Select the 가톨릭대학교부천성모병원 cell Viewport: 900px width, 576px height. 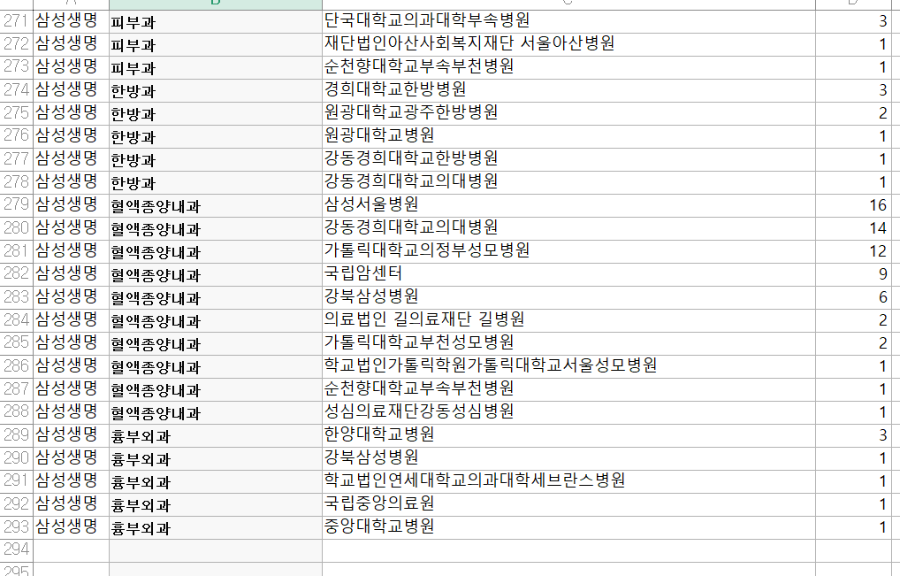(x=568, y=343)
